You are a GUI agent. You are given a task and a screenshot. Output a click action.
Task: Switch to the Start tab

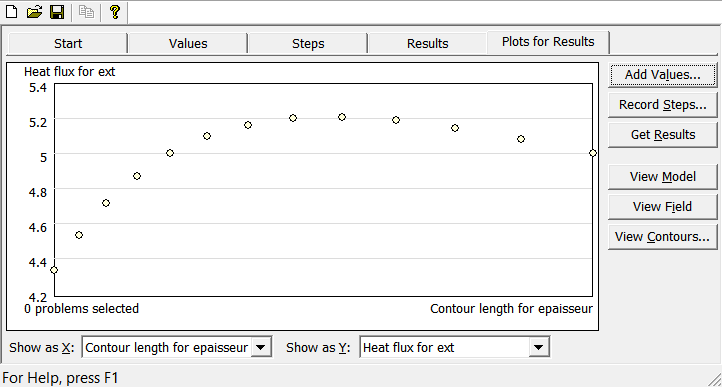(x=68, y=43)
